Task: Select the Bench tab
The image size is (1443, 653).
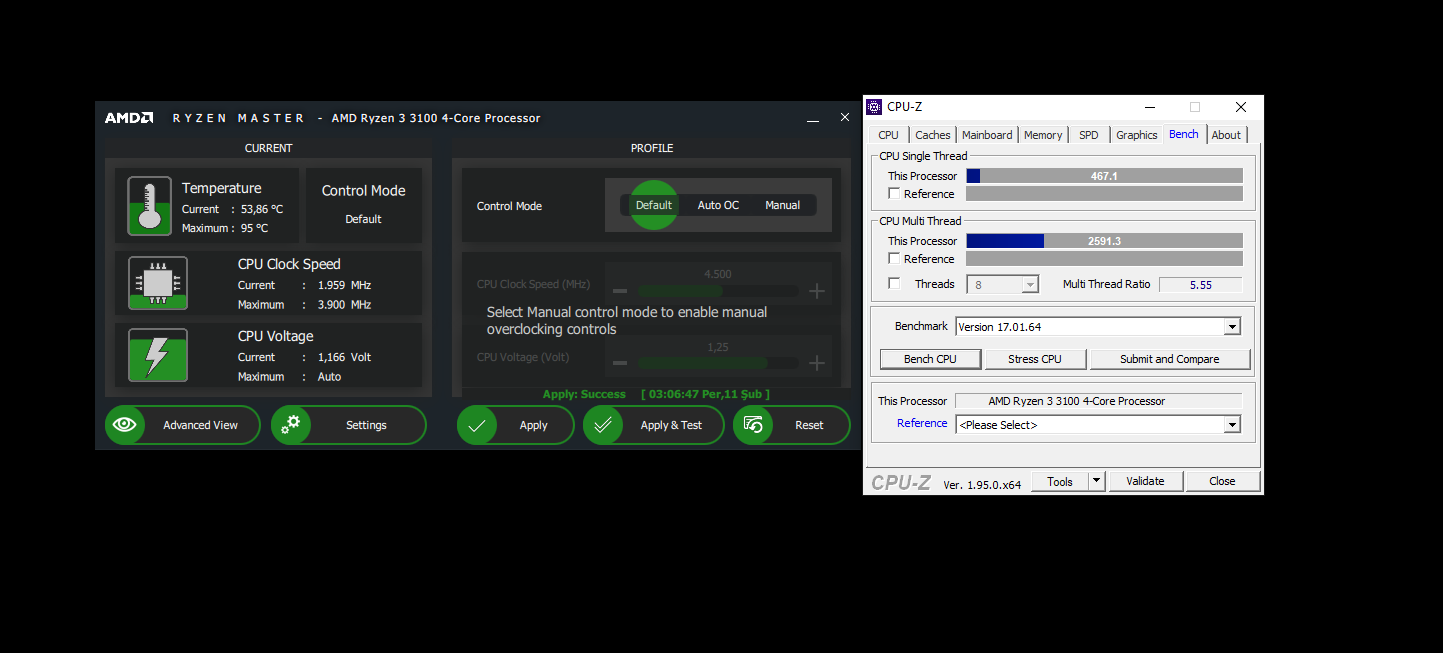Action: coord(1184,134)
